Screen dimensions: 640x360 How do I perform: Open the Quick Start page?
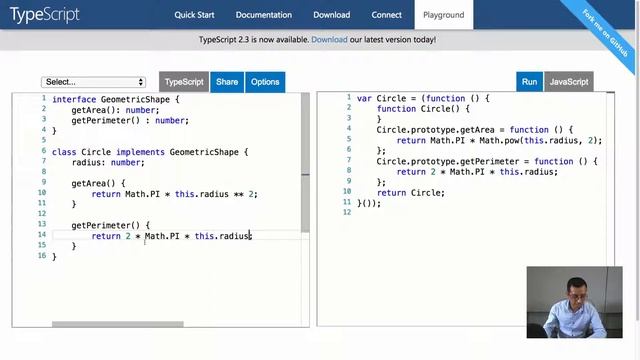tap(194, 15)
